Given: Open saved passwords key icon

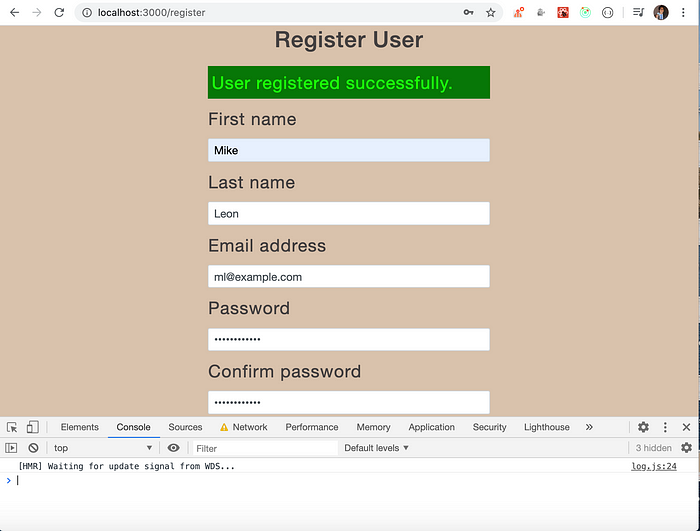Looking at the screenshot, I should (x=468, y=13).
